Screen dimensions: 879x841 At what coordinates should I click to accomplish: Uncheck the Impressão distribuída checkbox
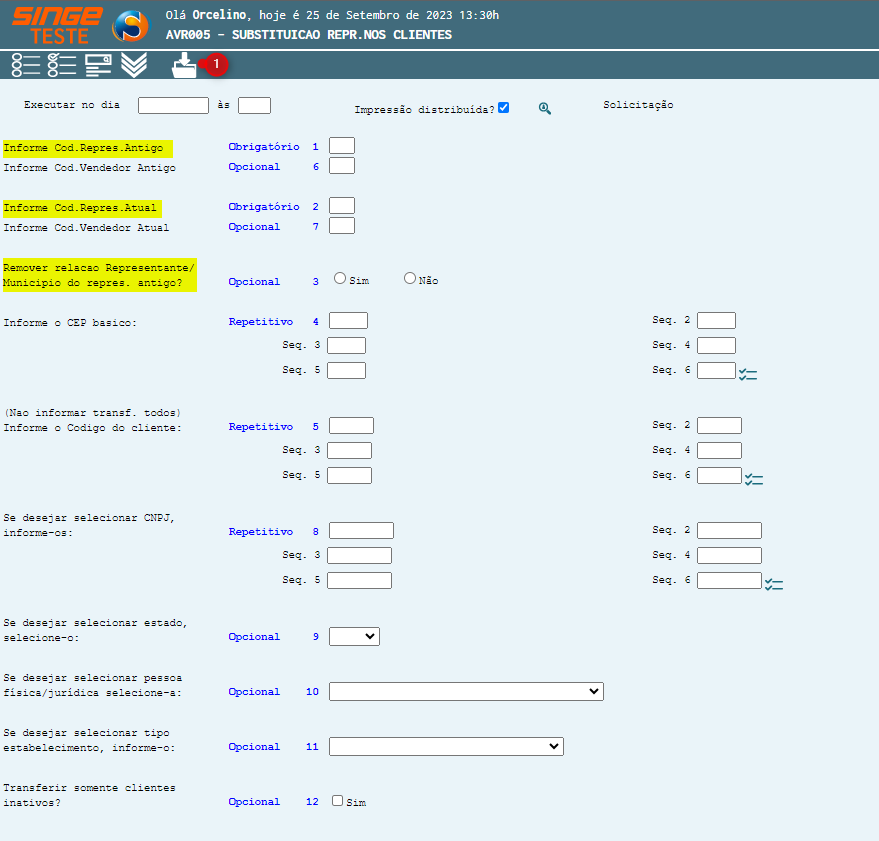click(x=504, y=107)
